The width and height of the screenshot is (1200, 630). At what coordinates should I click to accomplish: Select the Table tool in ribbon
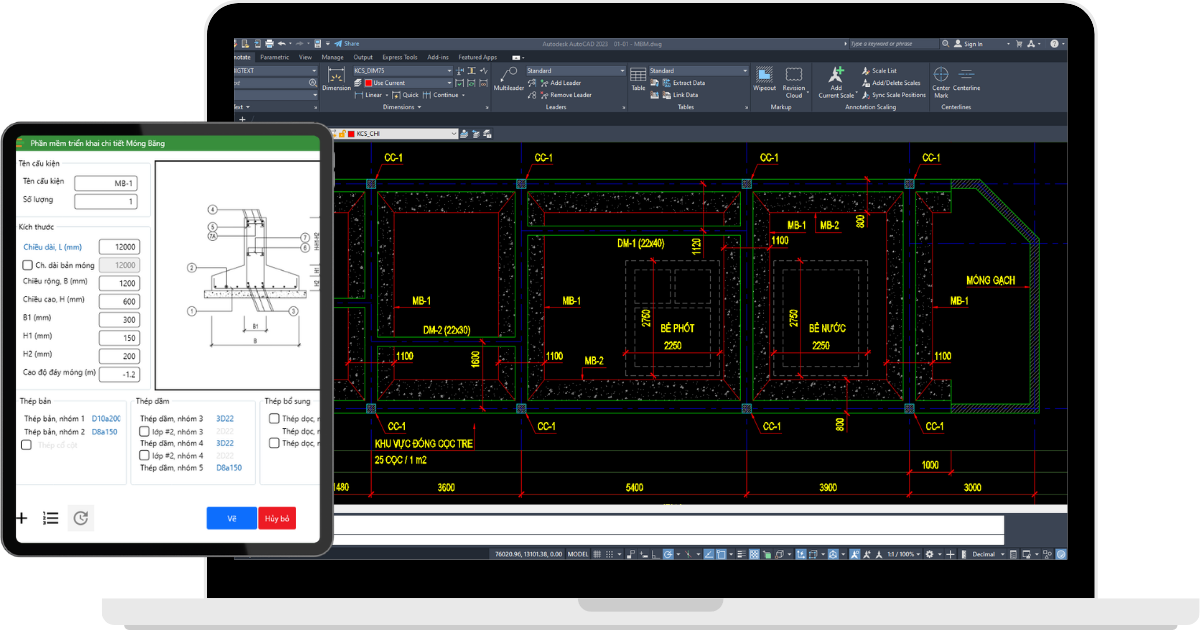coord(638,77)
